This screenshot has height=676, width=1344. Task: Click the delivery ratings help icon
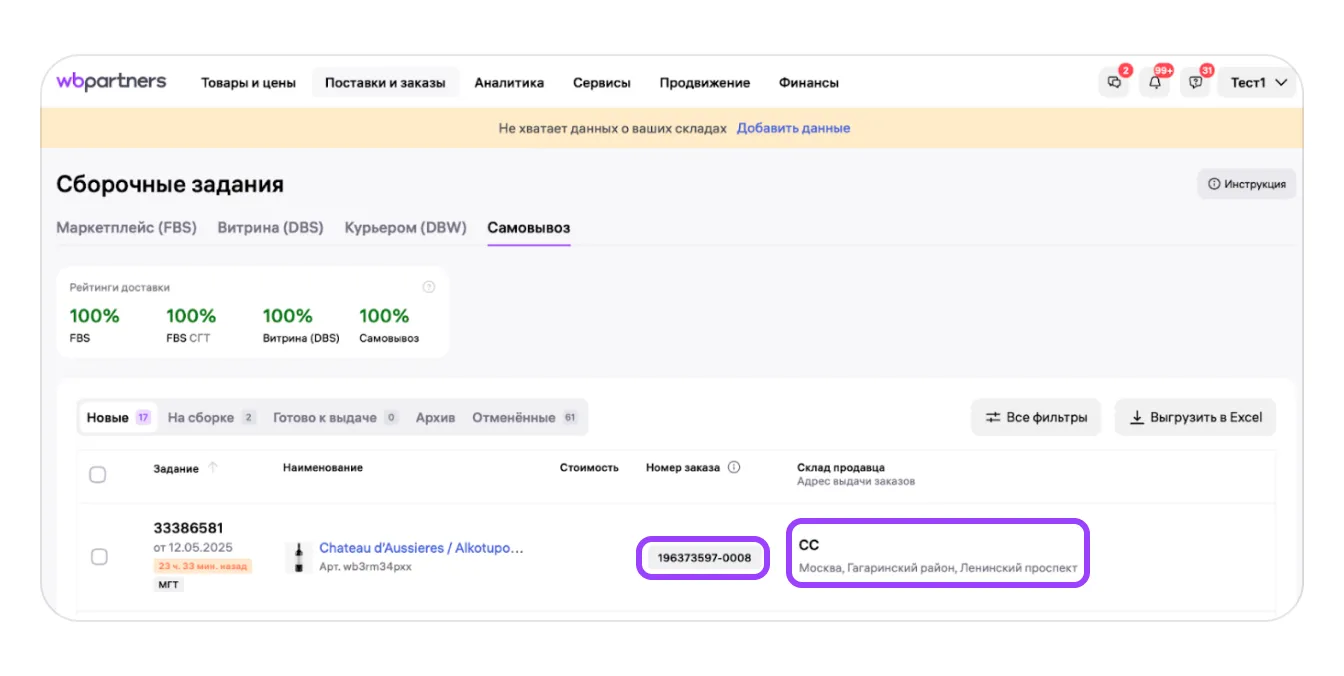pyautogui.click(x=429, y=287)
